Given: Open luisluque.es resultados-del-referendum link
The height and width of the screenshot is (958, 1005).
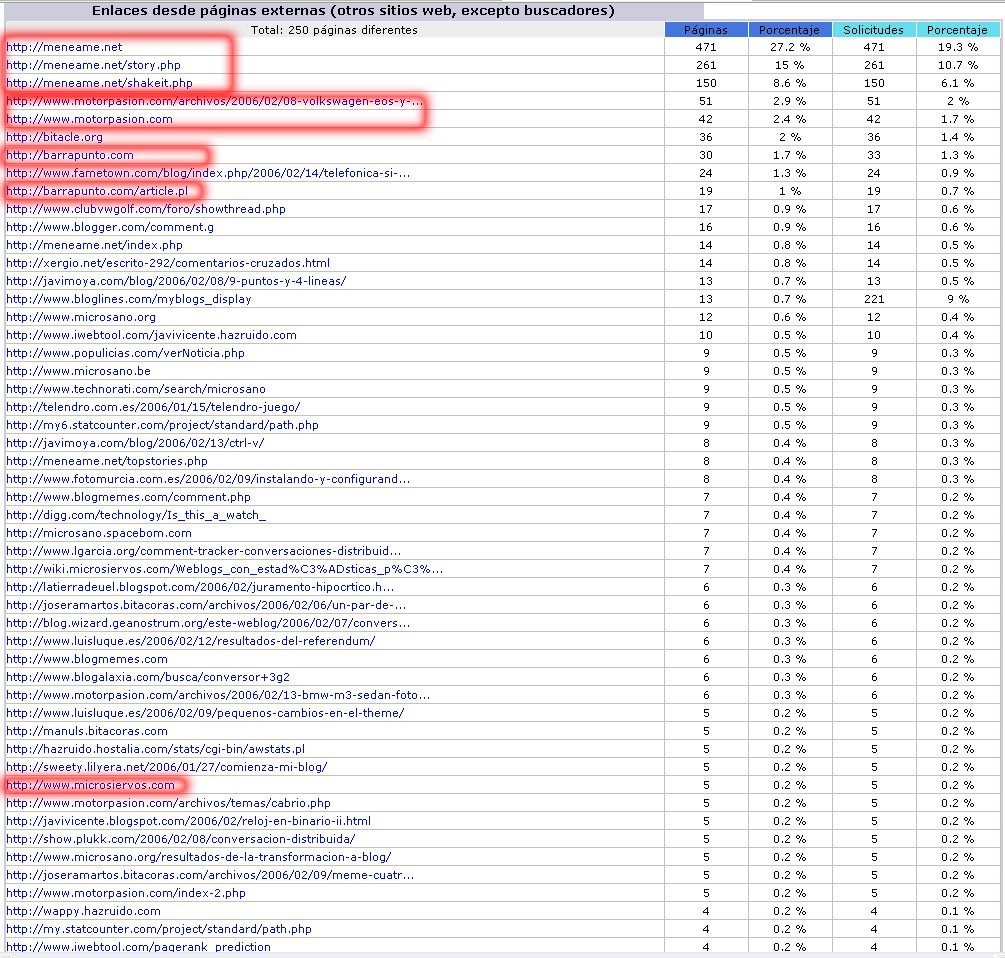Looking at the screenshot, I should pyautogui.click(x=191, y=639).
